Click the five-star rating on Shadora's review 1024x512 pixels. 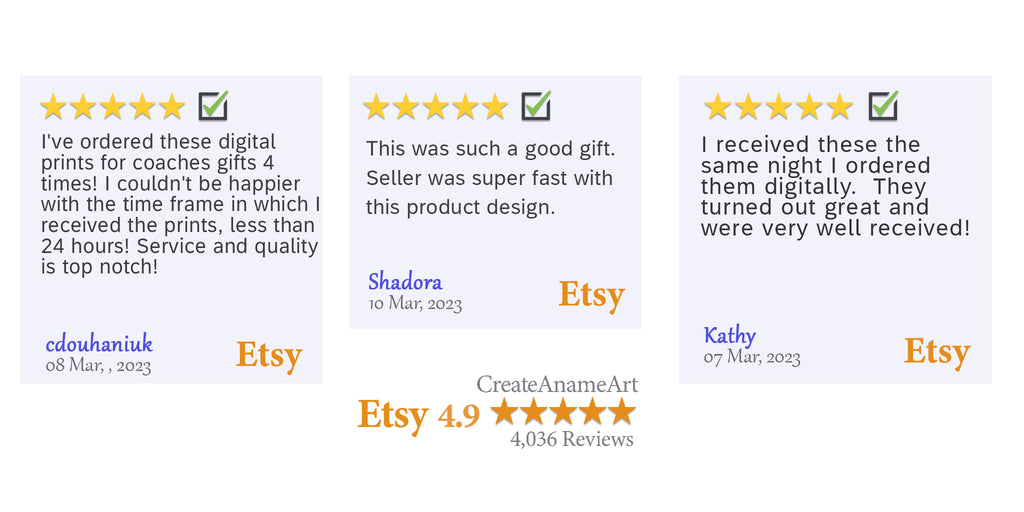[435, 106]
